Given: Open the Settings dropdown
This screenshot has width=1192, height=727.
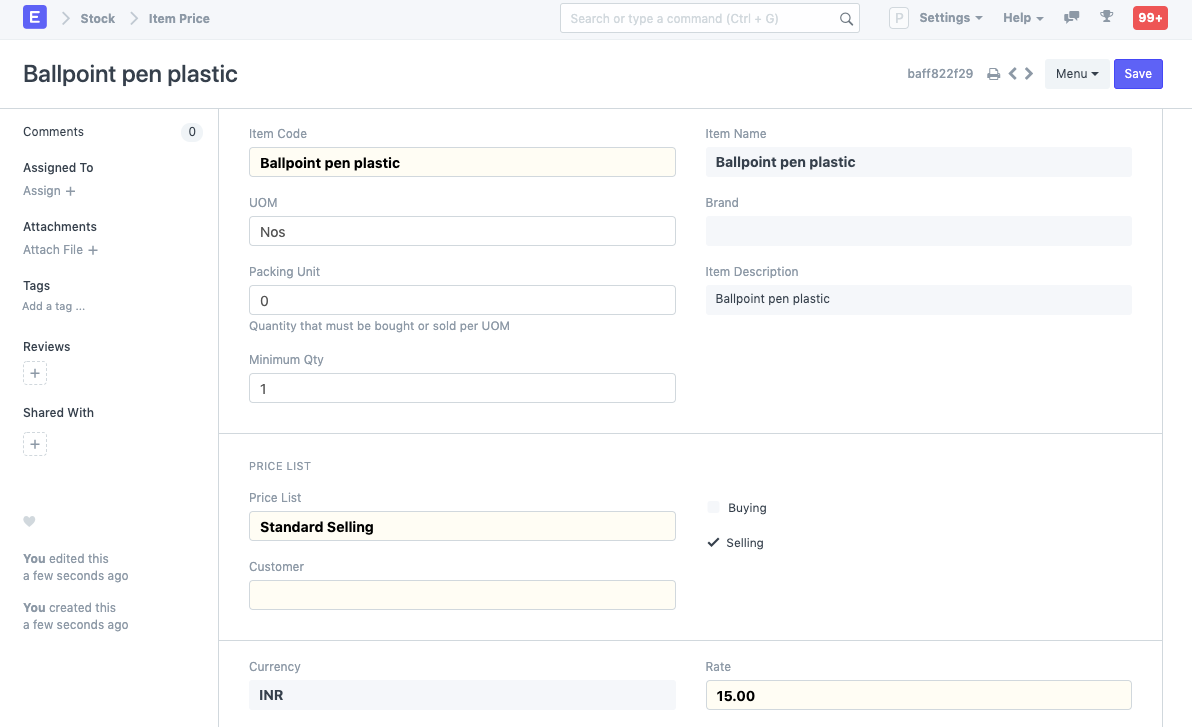Looking at the screenshot, I should point(950,18).
